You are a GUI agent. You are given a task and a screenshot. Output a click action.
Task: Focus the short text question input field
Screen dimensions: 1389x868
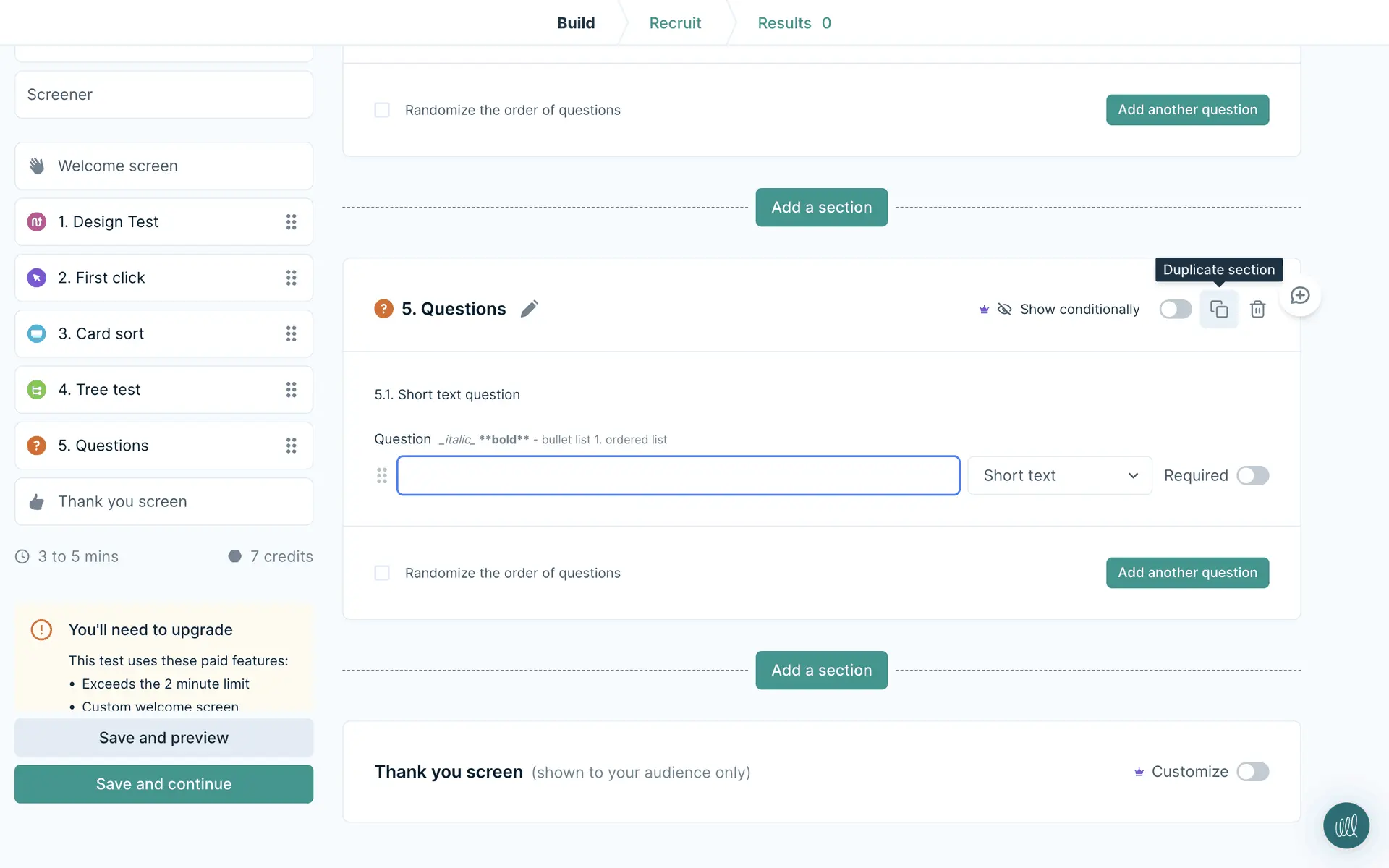click(x=678, y=475)
